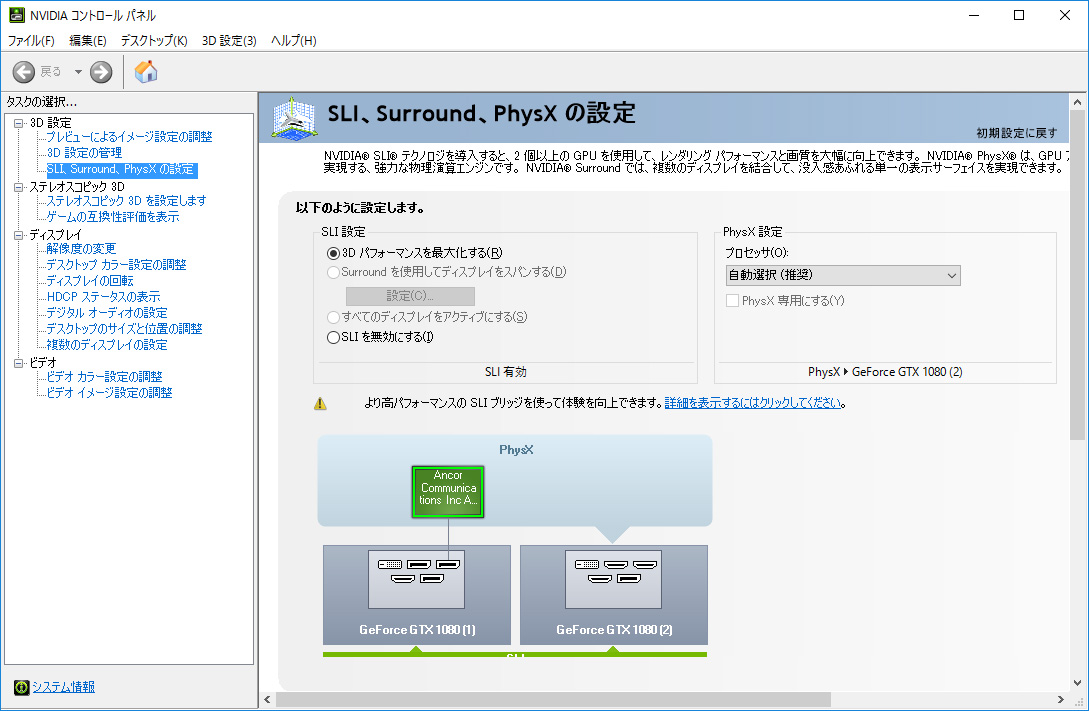Click the GeForce GTX 1080 (1) connector diagram
Viewport: 1089px width, 711px height.
(417, 579)
